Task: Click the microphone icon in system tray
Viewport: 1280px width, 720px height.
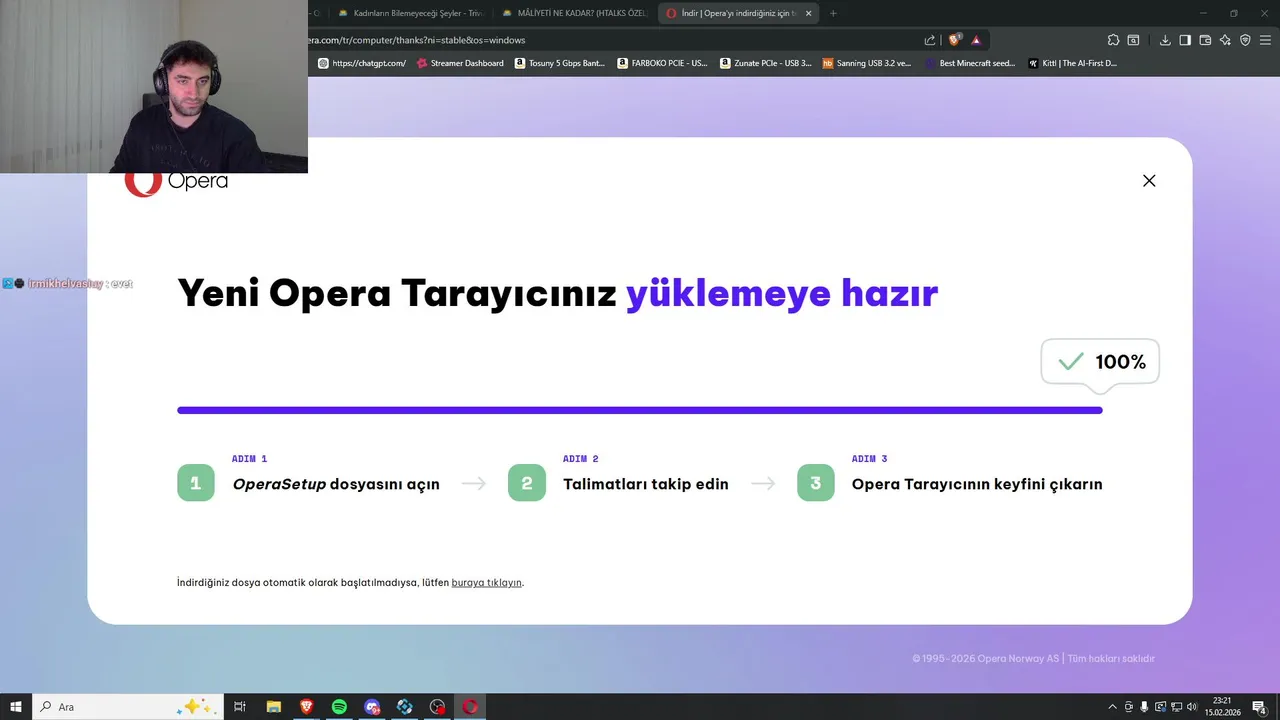Action: (x=1144, y=707)
